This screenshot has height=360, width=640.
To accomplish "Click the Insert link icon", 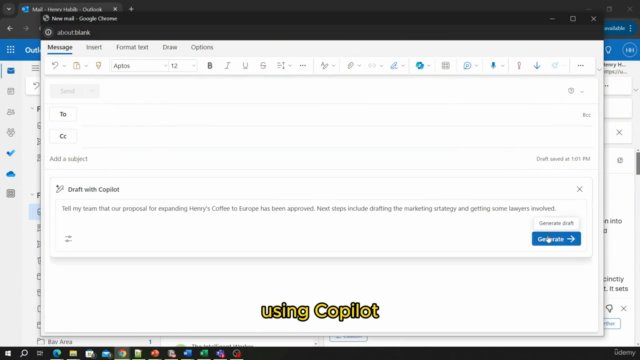I will [x=372, y=65].
